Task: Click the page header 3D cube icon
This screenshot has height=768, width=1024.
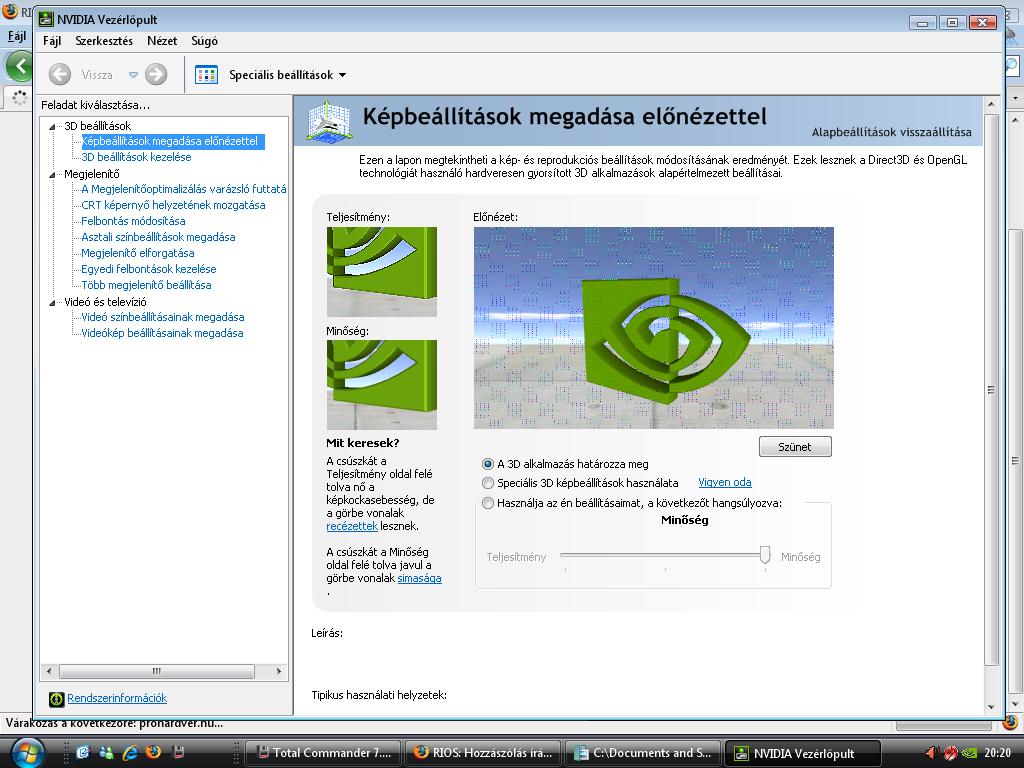Action: click(329, 120)
